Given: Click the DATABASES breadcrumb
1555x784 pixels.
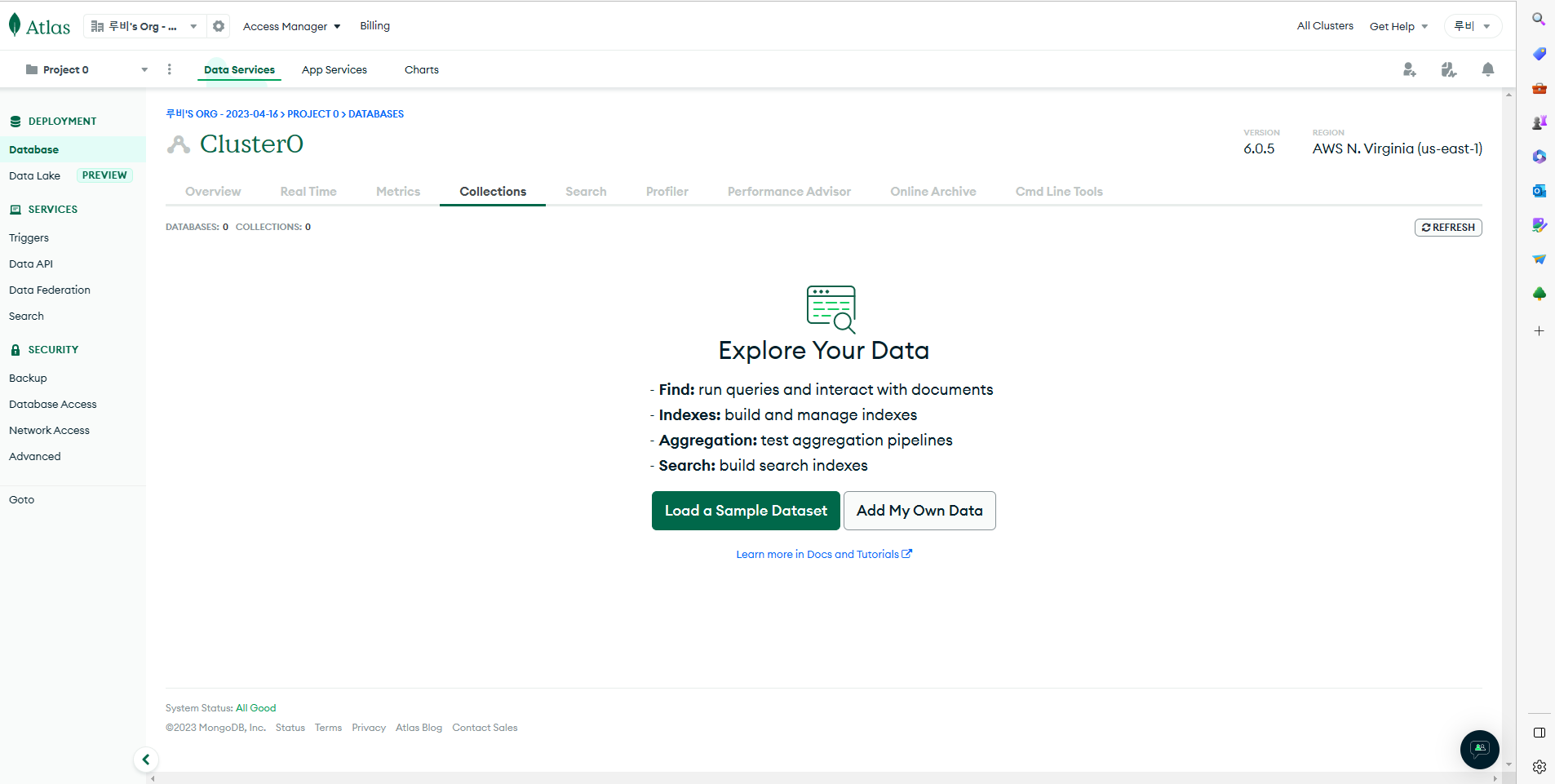Looking at the screenshot, I should point(376,114).
